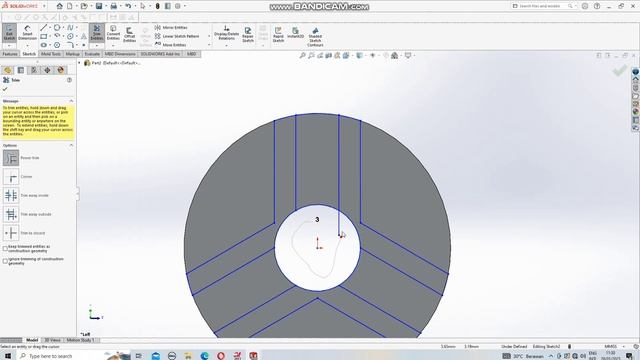Screen dimensions: 640x360
Task: Select the Line sketch tool
Action: 43,28
